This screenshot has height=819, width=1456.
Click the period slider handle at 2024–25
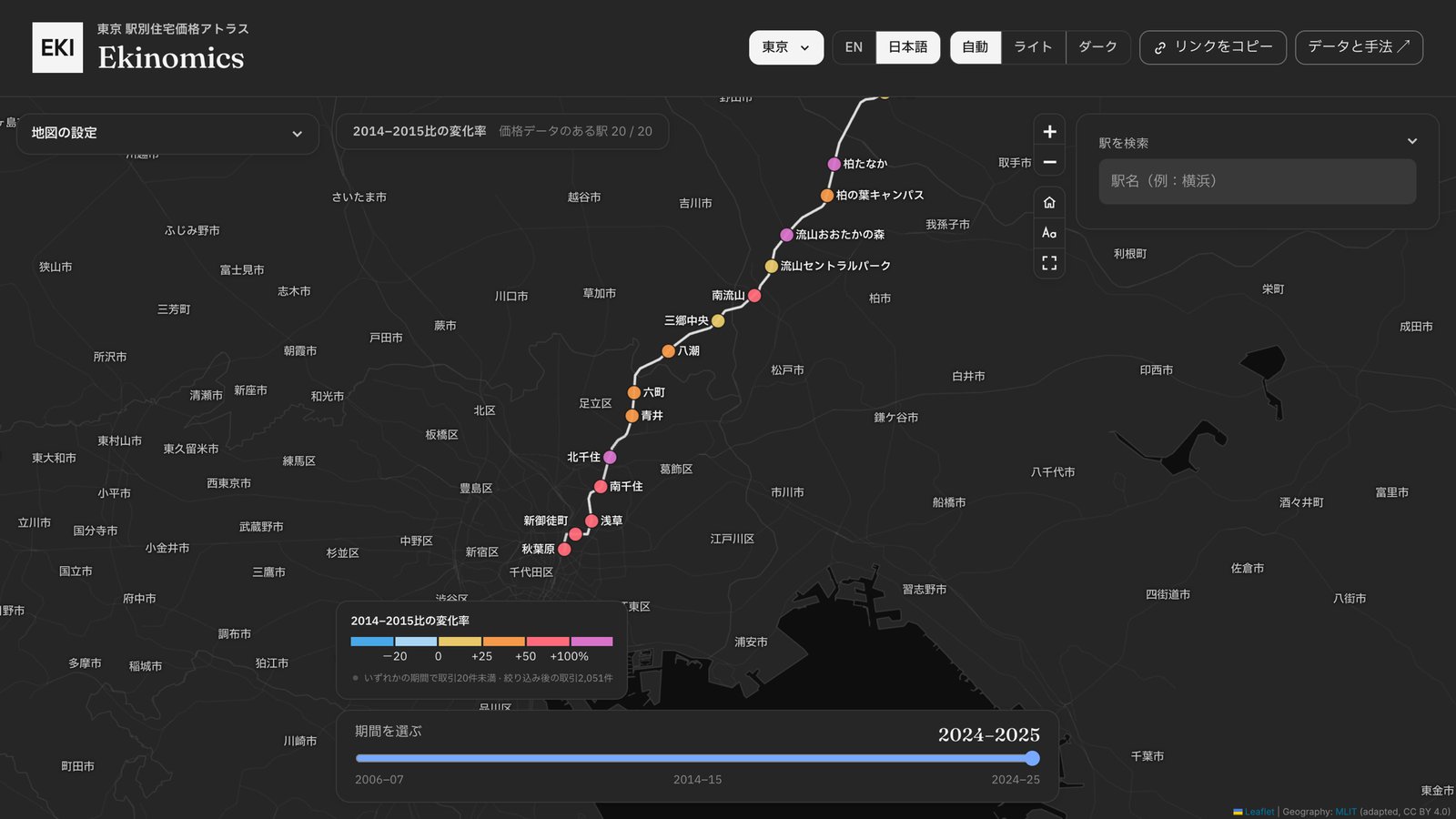pyautogui.click(x=1032, y=758)
